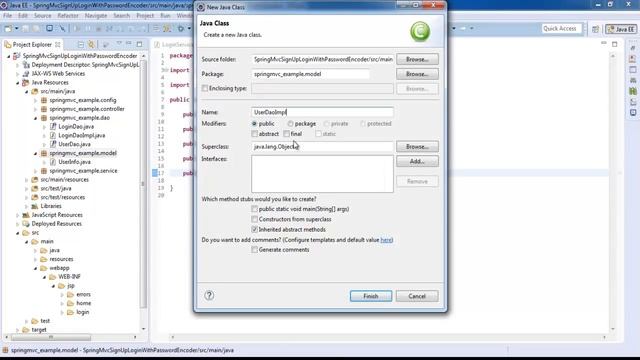Maximize the Project Explorer panel
This screenshot has width=640, height=360.
pyautogui.click(x=140, y=44)
